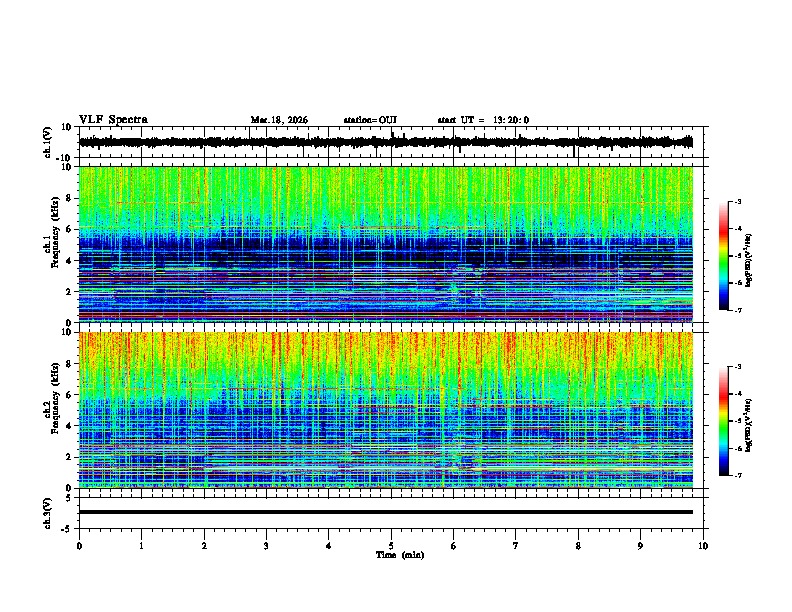Click the ch.1 spectrogram plot
The width and height of the screenshot is (792, 612).
coord(386,244)
